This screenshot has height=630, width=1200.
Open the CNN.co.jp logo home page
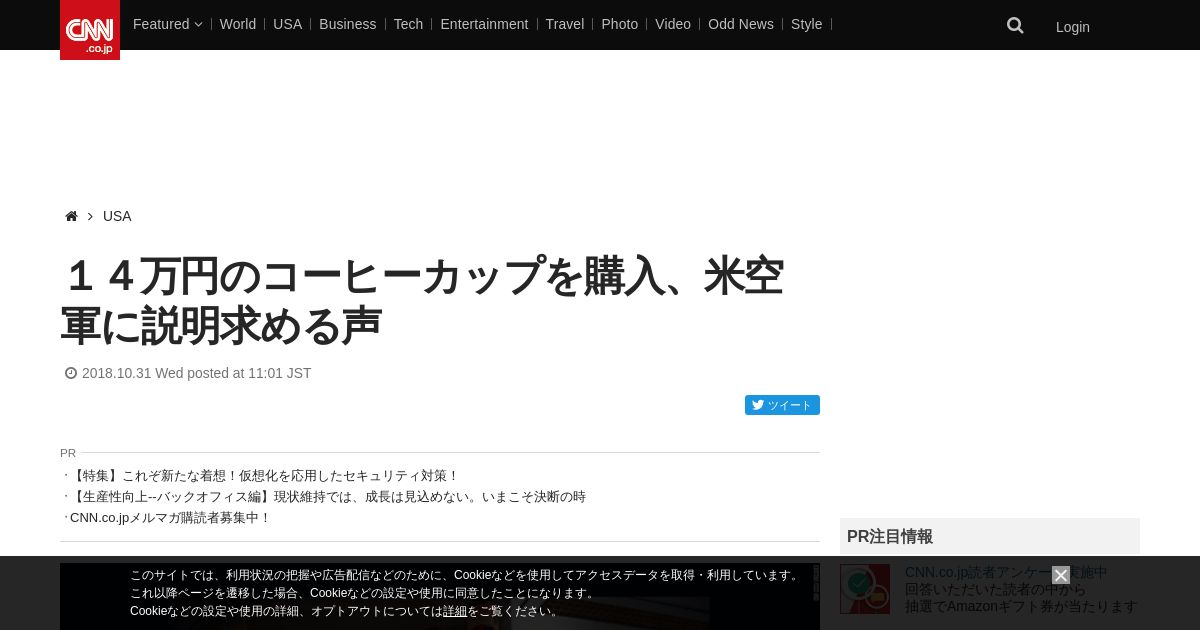(x=90, y=30)
